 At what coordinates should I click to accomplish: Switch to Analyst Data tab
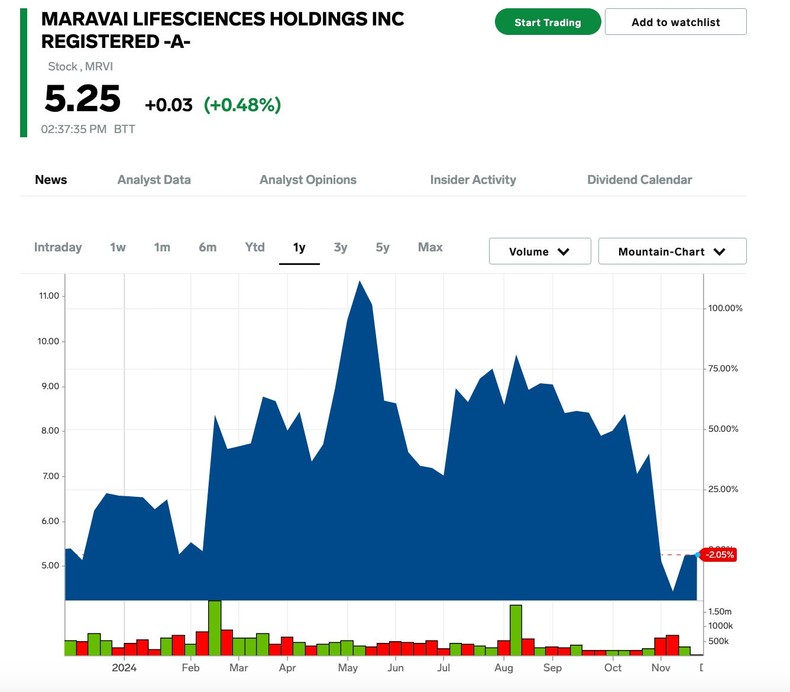coord(154,180)
